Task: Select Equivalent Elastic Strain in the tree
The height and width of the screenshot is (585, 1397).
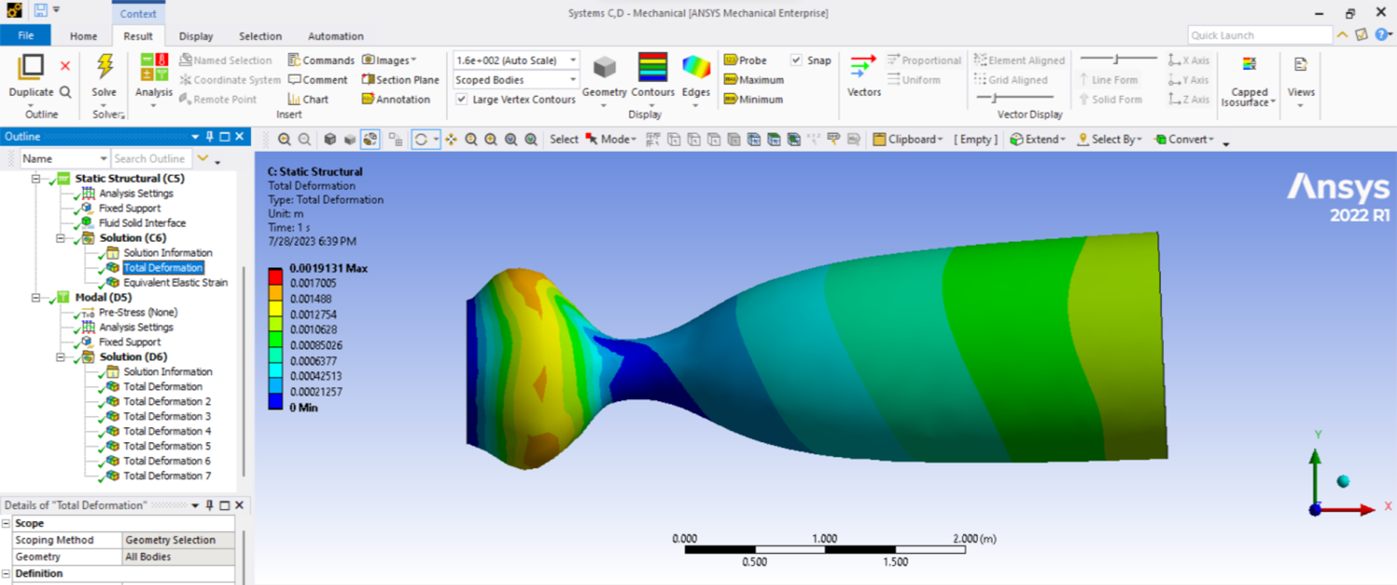Action: coord(175,283)
